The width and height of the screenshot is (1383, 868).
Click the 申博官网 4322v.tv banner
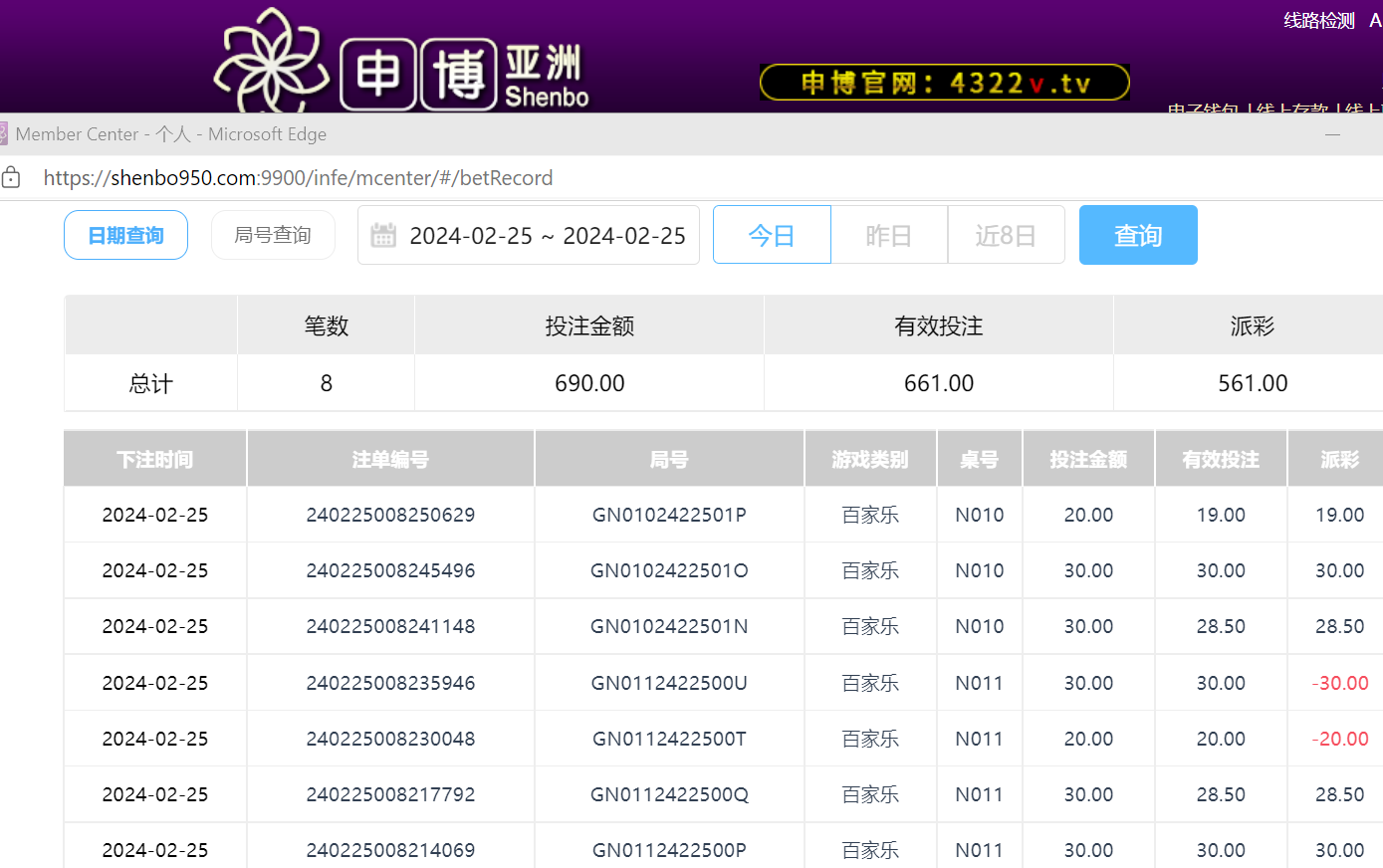944,83
